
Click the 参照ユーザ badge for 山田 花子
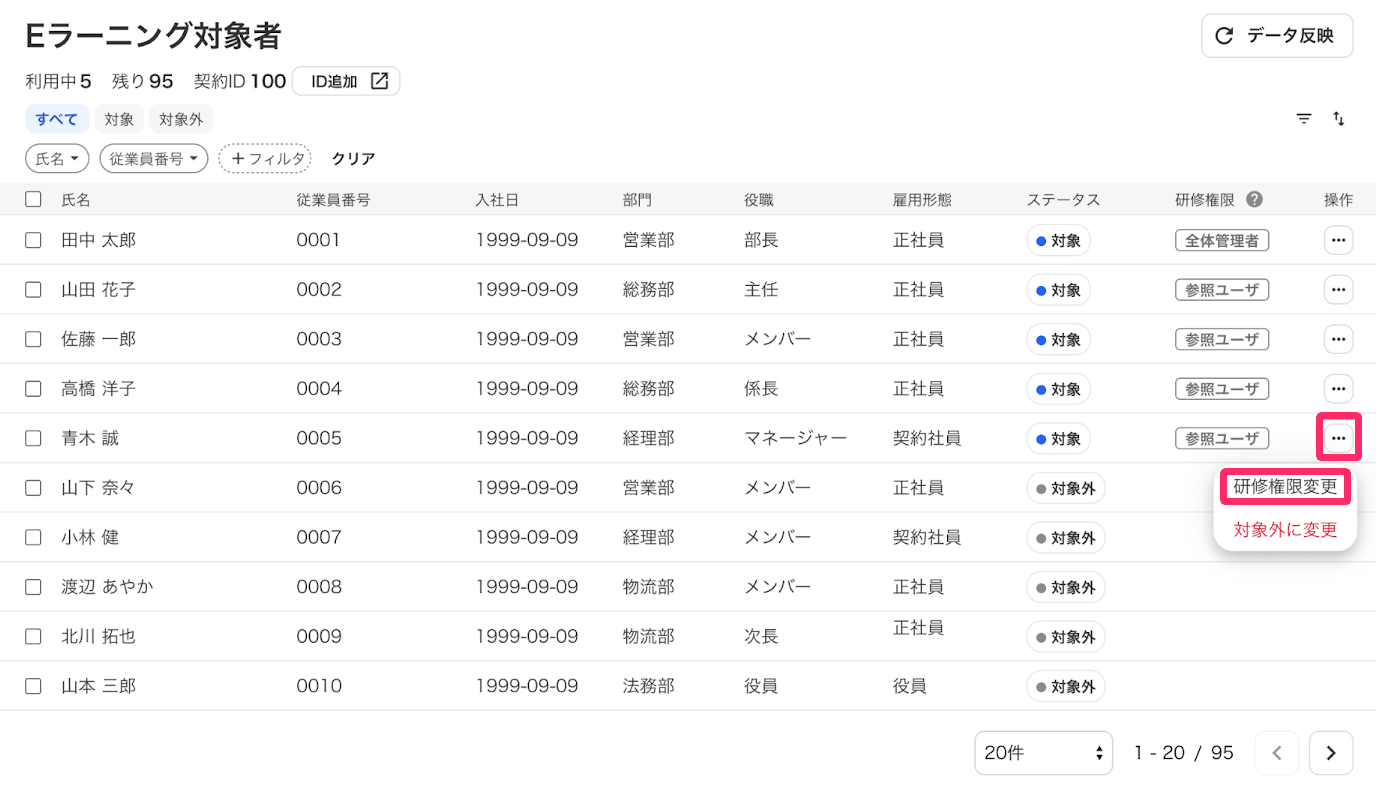click(x=1222, y=290)
